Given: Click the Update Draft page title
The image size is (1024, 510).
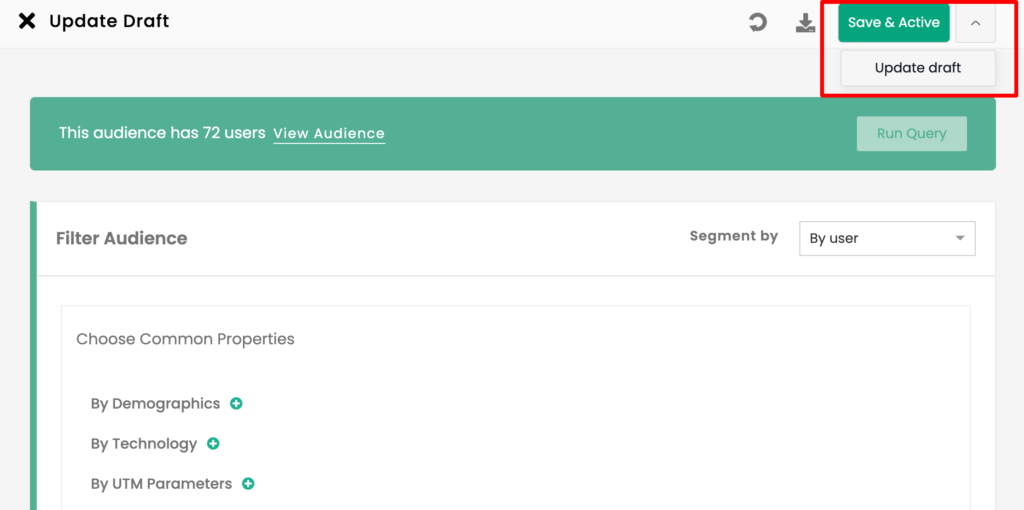Looking at the screenshot, I should pos(109,22).
